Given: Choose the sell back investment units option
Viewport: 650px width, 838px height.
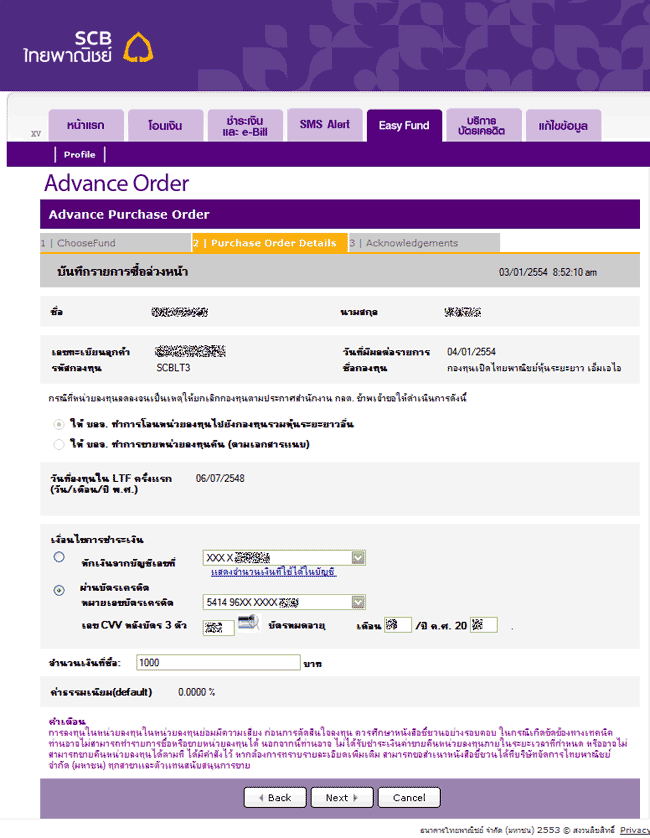Looking at the screenshot, I should [59, 443].
